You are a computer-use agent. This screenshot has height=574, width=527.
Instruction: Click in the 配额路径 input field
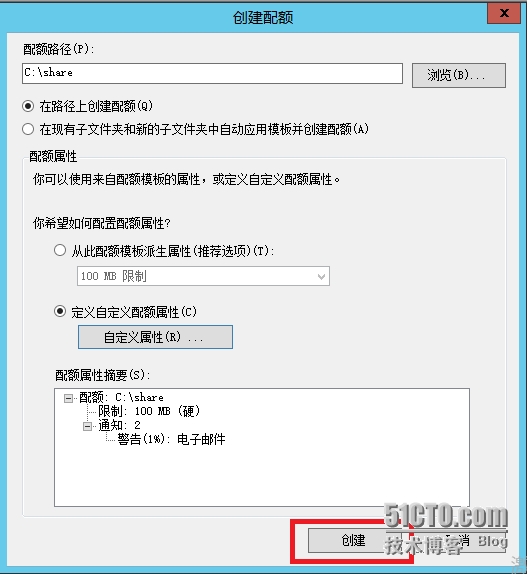pyautogui.click(x=212, y=73)
